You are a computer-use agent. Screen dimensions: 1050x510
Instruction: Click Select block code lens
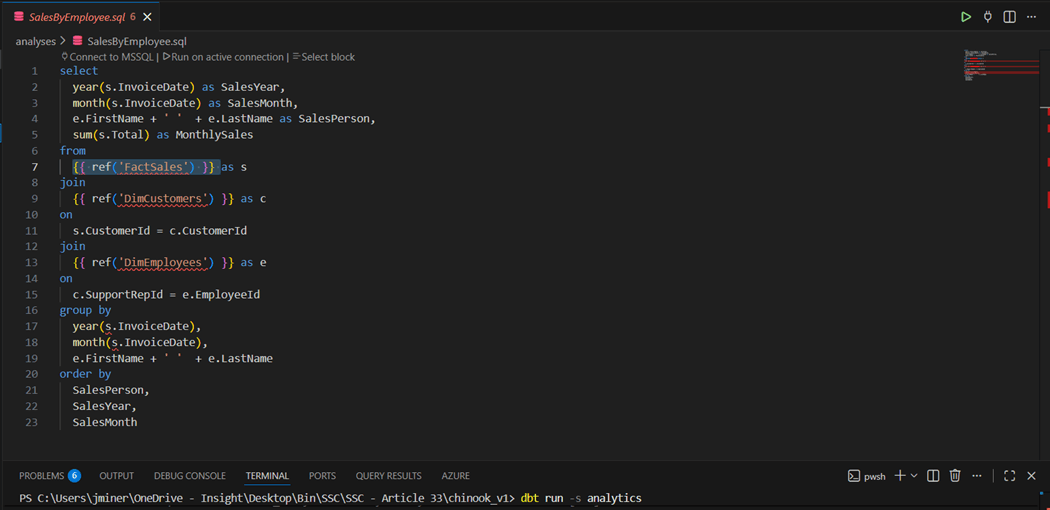point(323,57)
